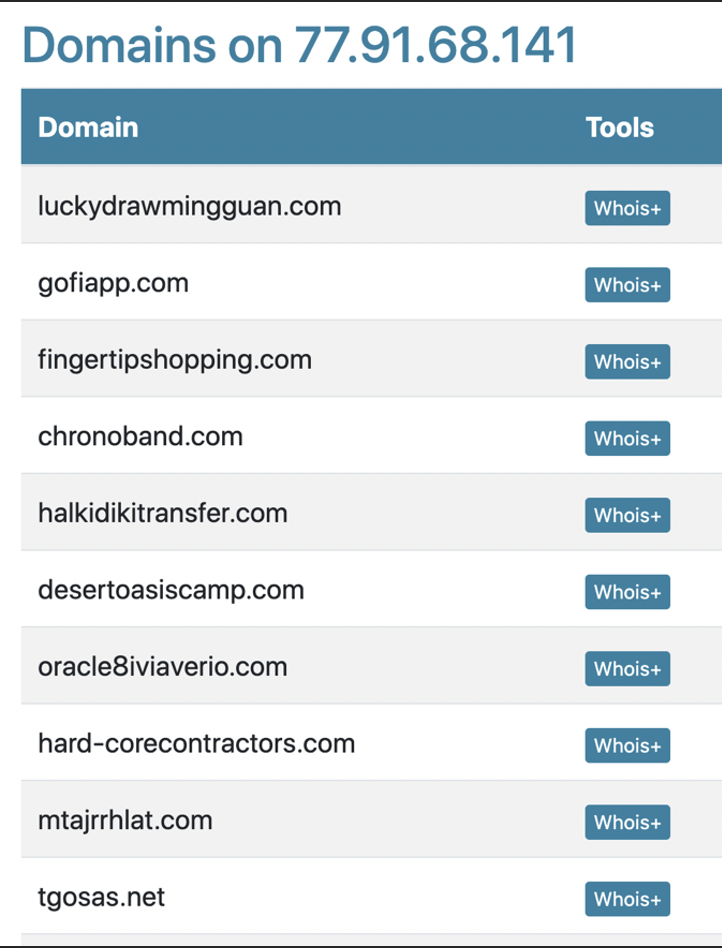Click the halkidikitransfer.com entry
722x948 pixels.
pyautogui.click(x=163, y=513)
